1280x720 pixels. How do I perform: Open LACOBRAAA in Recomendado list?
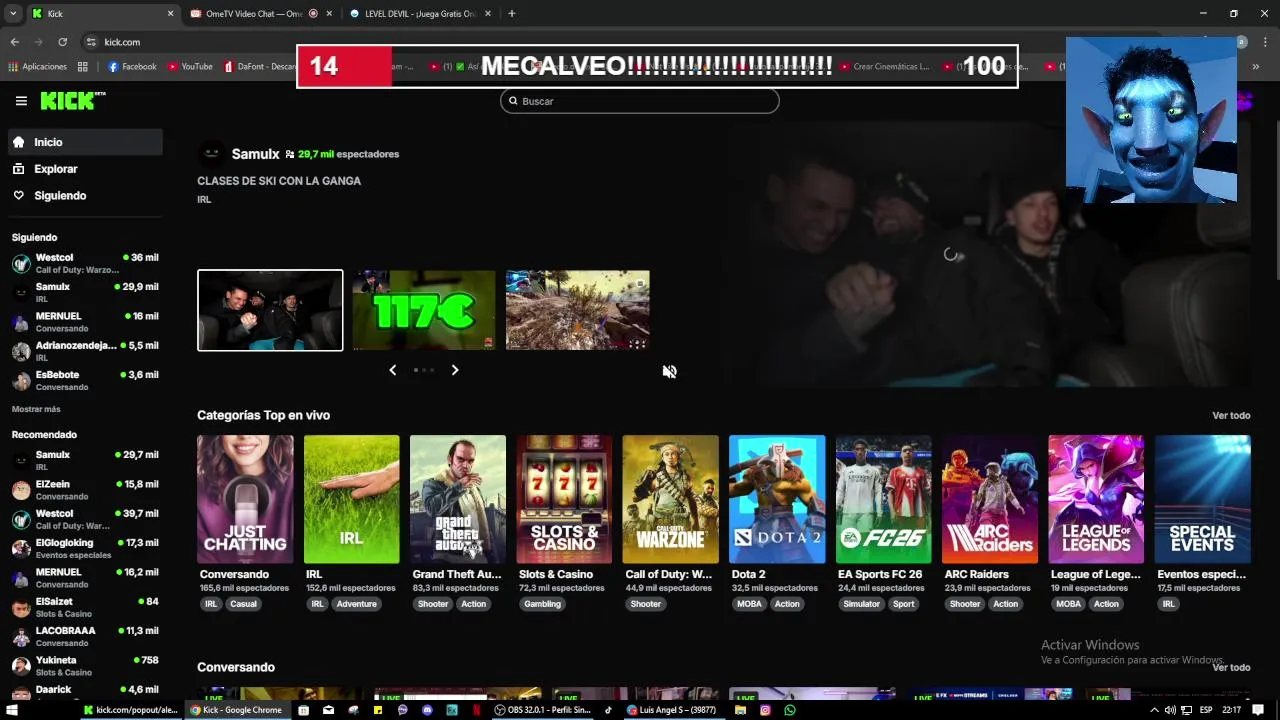tap(86, 637)
